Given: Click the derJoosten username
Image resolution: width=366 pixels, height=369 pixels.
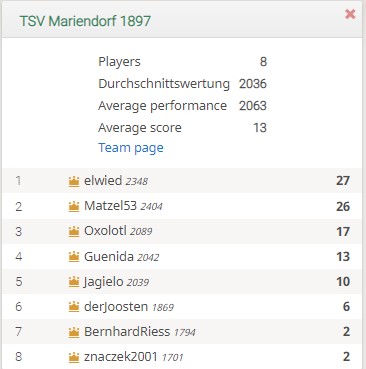Looking at the screenshot, I should [x=116, y=306].
